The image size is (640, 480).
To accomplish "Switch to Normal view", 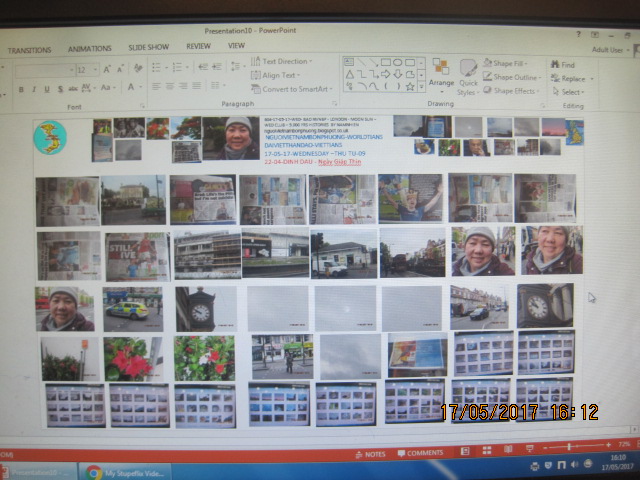I will coord(465,451).
